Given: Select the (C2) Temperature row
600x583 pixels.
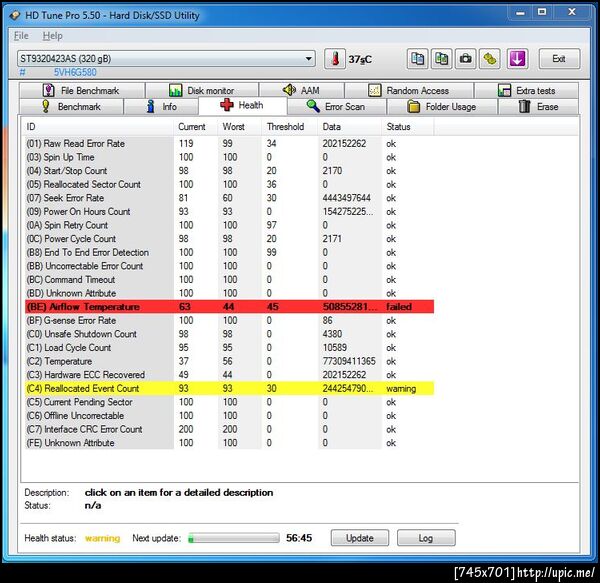Looking at the screenshot, I should coord(229,361).
